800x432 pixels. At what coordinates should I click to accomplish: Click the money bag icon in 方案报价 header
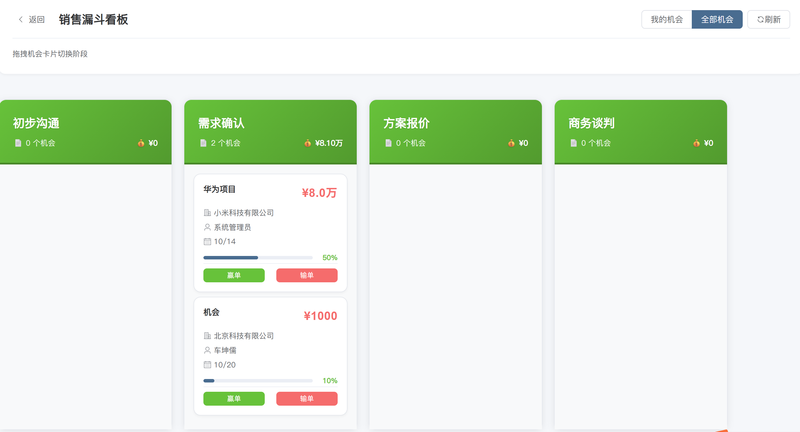coord(511,143)
